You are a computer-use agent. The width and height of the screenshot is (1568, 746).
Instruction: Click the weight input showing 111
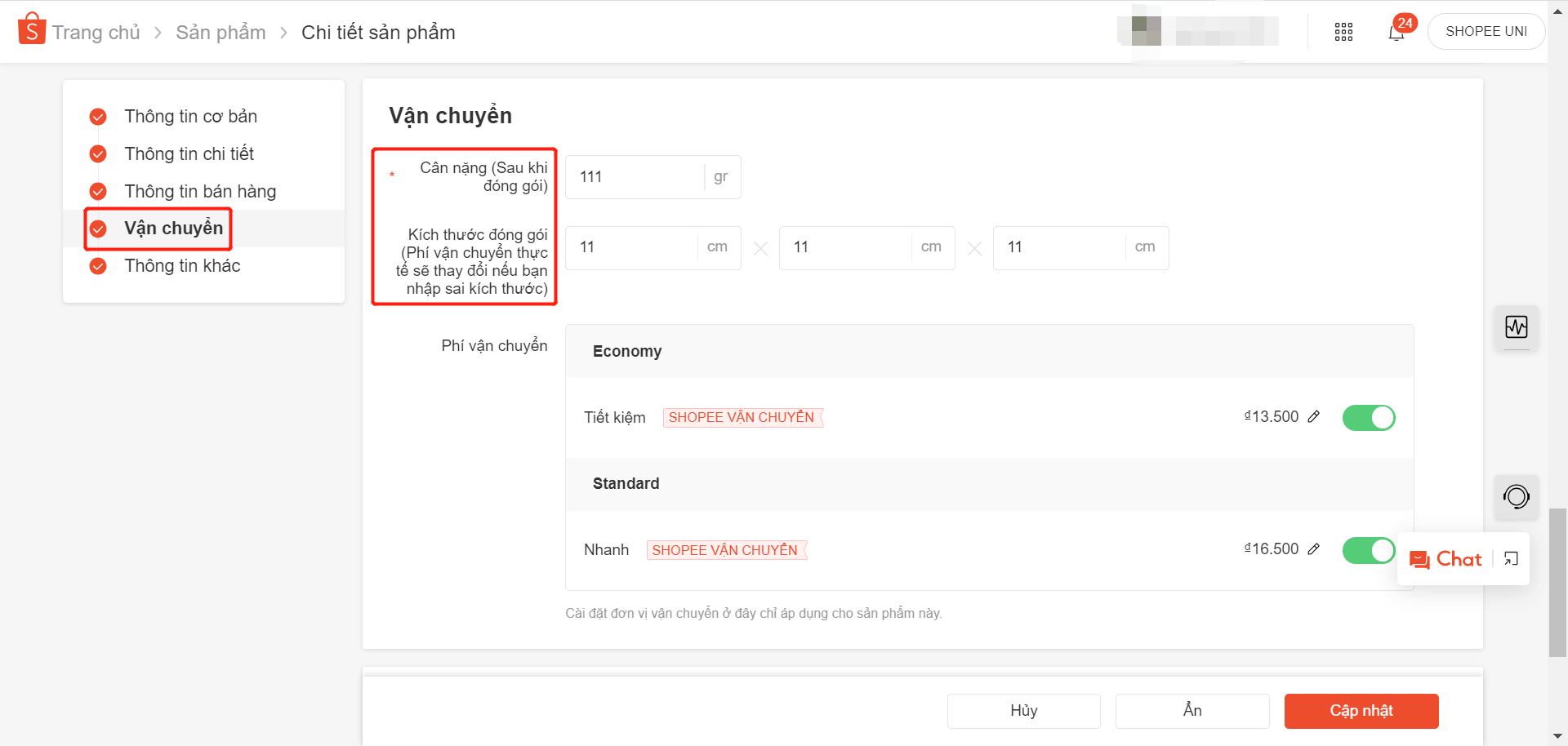pos(637,176)
